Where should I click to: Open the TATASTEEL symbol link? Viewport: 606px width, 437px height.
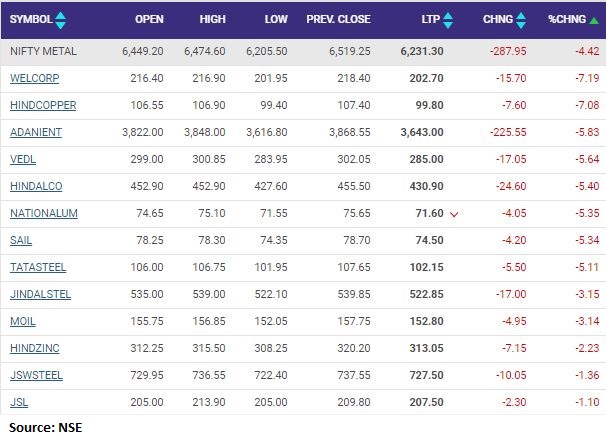coord(37,267)
